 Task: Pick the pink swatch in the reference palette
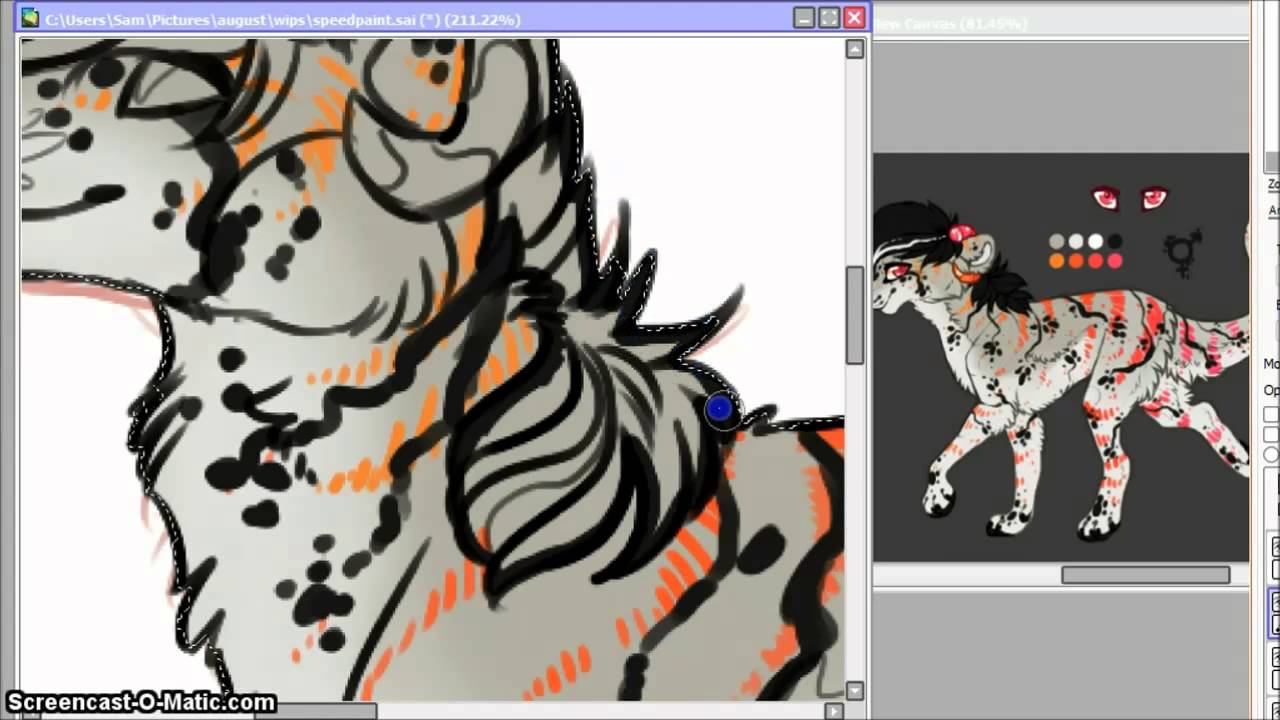(x=1114, y=261)
